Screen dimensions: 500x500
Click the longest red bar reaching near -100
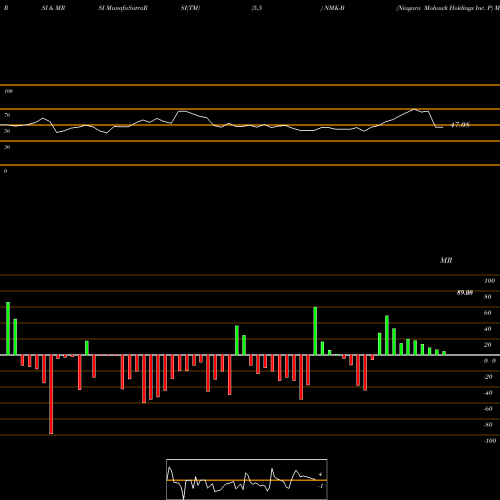click(x=51, y=394)
